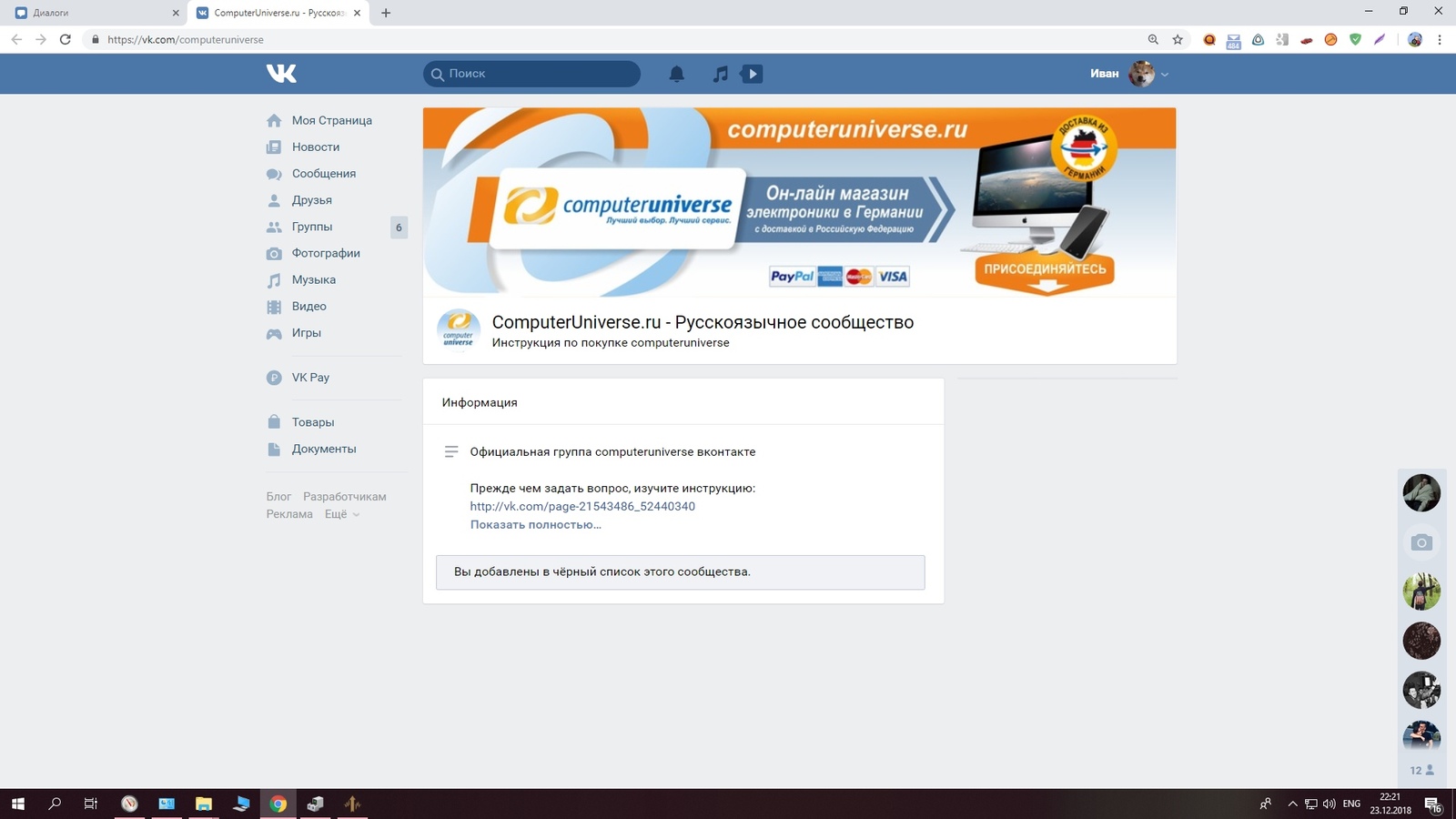Screen dimensions: 1456x819
Task: Click Chrome icon in taskbar
Action: (x=278, y=804)
